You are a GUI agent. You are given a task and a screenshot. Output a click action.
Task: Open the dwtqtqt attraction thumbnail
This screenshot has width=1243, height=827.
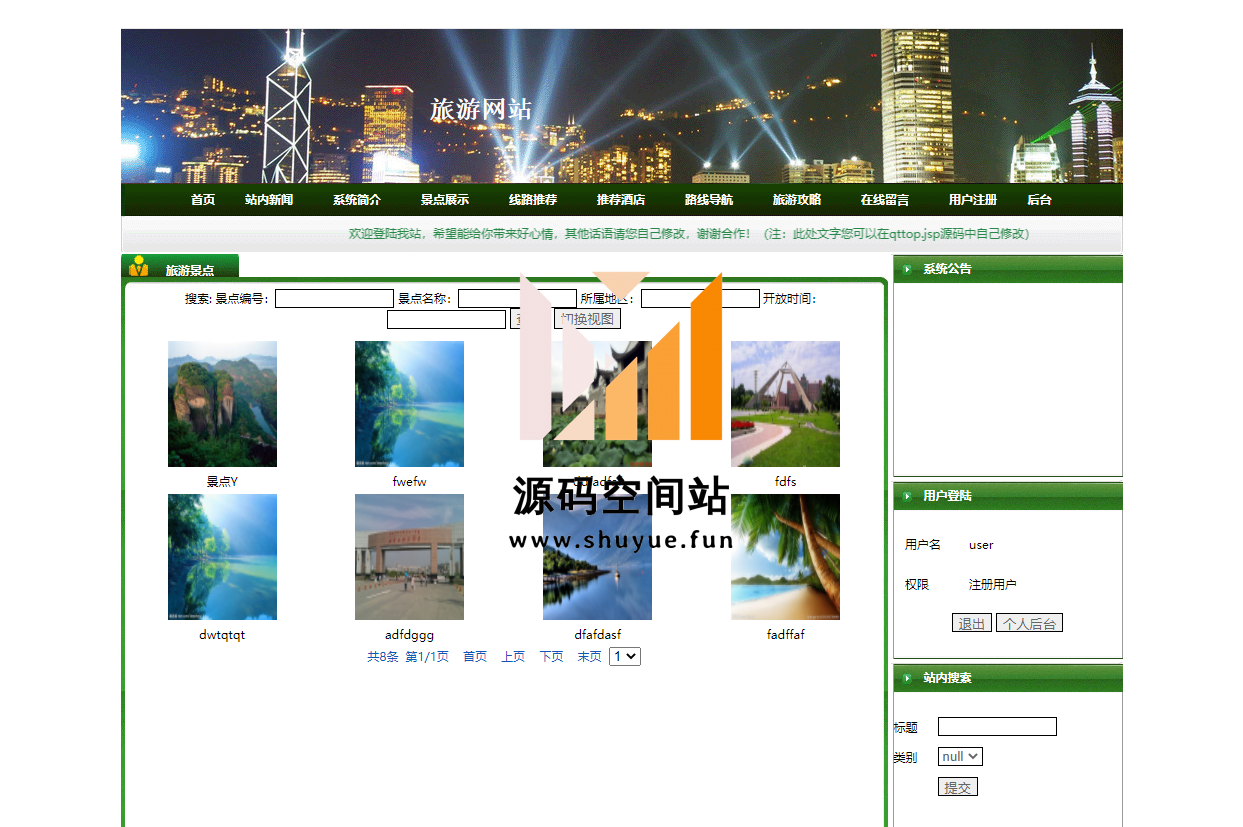coord(222,557)
